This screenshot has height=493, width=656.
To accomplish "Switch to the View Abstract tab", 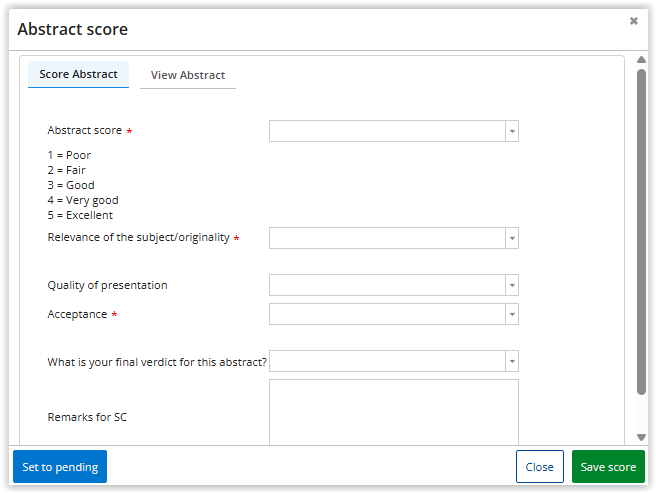I will point(188,75).
